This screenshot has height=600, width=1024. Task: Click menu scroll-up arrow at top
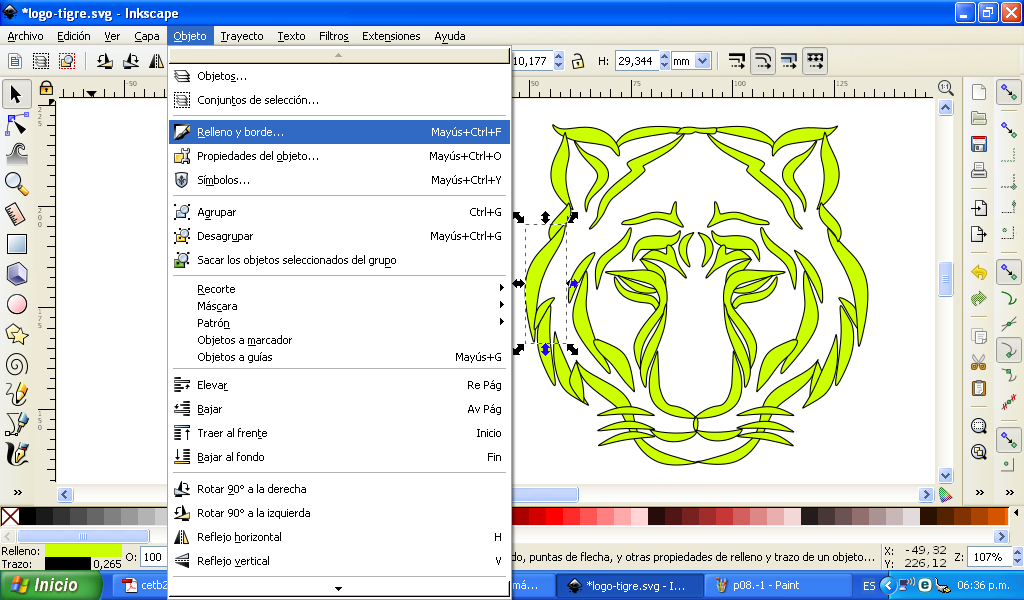pyautogui.click(x=338, y=55)
